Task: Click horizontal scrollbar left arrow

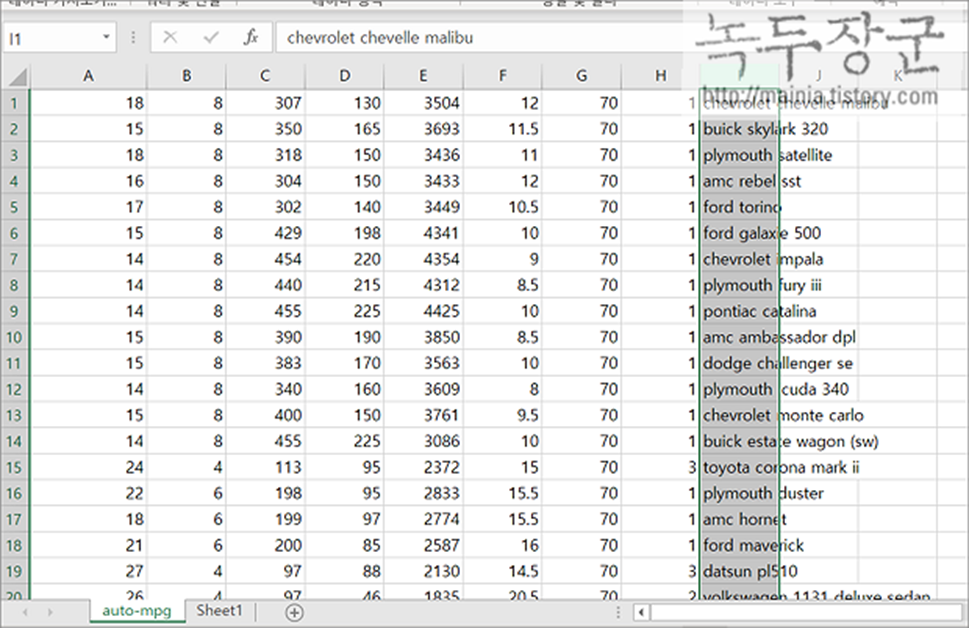Action: tap(641, 613)
